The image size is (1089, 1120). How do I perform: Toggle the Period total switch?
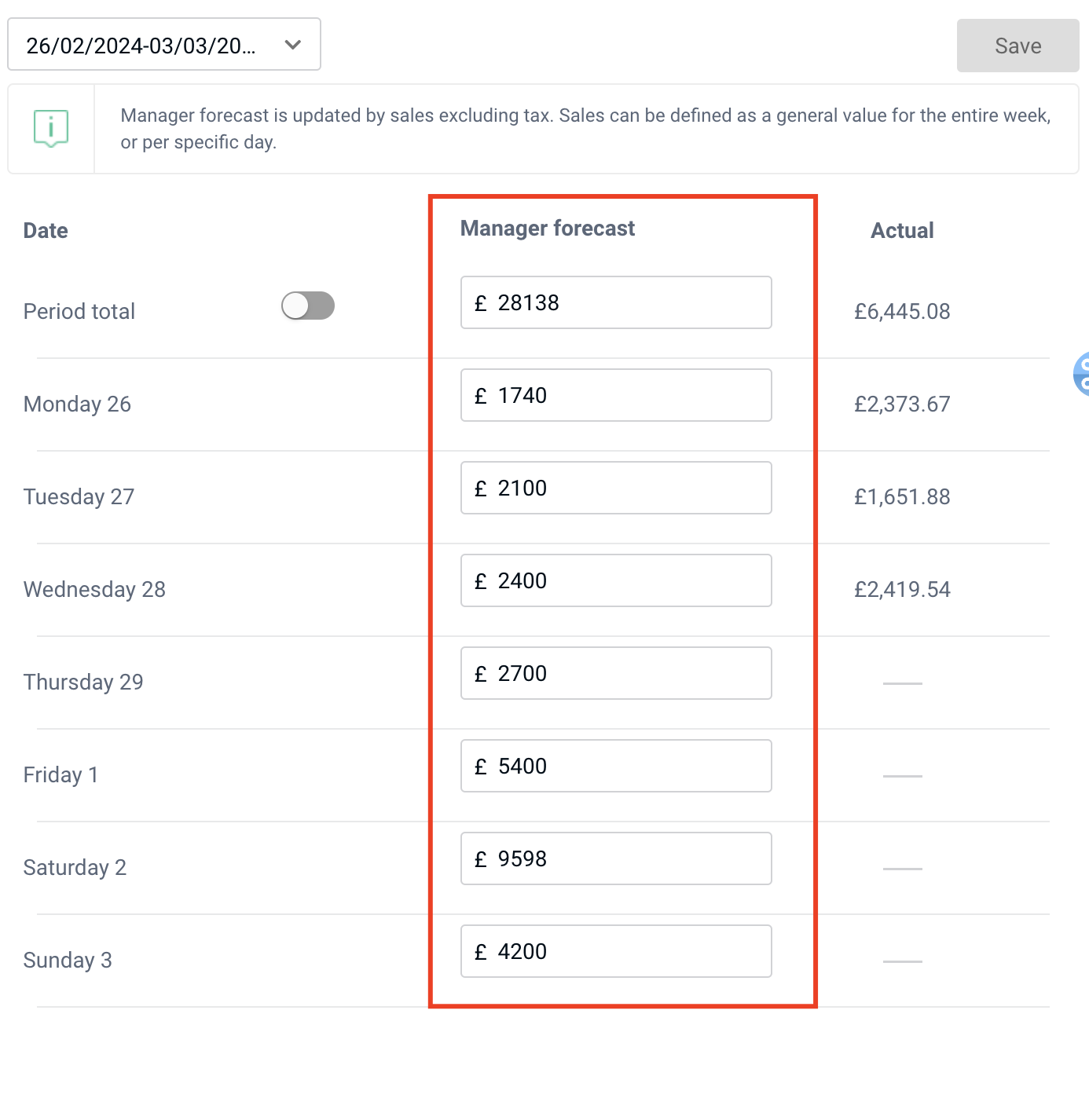point(308,306)
